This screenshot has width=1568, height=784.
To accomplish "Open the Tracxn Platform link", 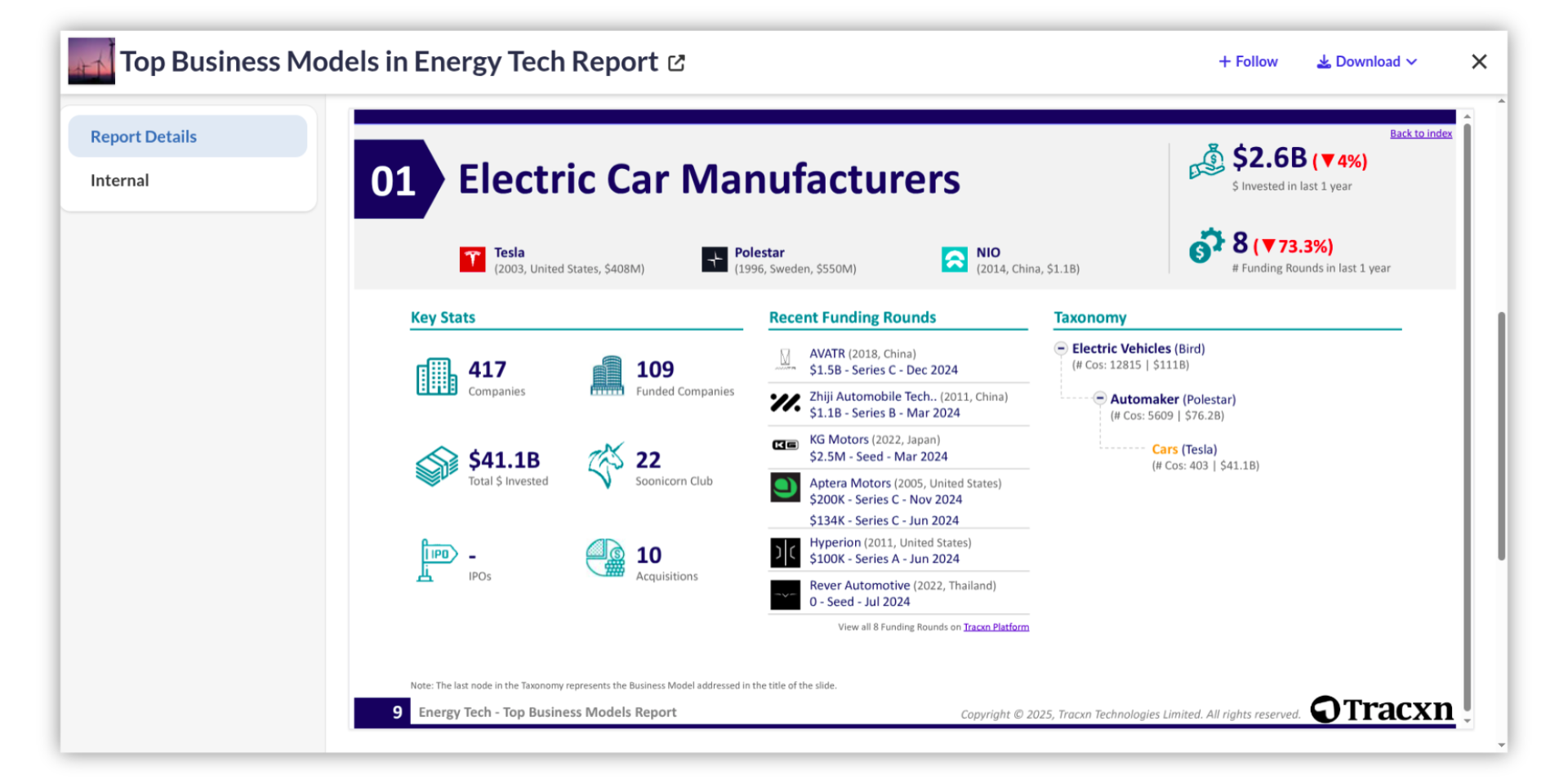I will pyautogui.click(x=996, y=627).
